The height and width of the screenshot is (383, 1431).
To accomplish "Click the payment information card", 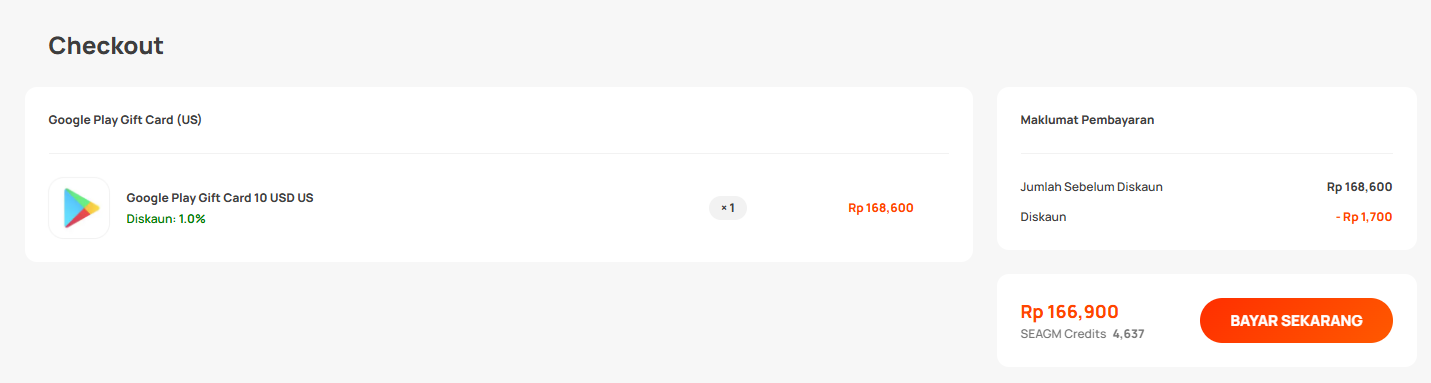I will [x=1207, y=168].
